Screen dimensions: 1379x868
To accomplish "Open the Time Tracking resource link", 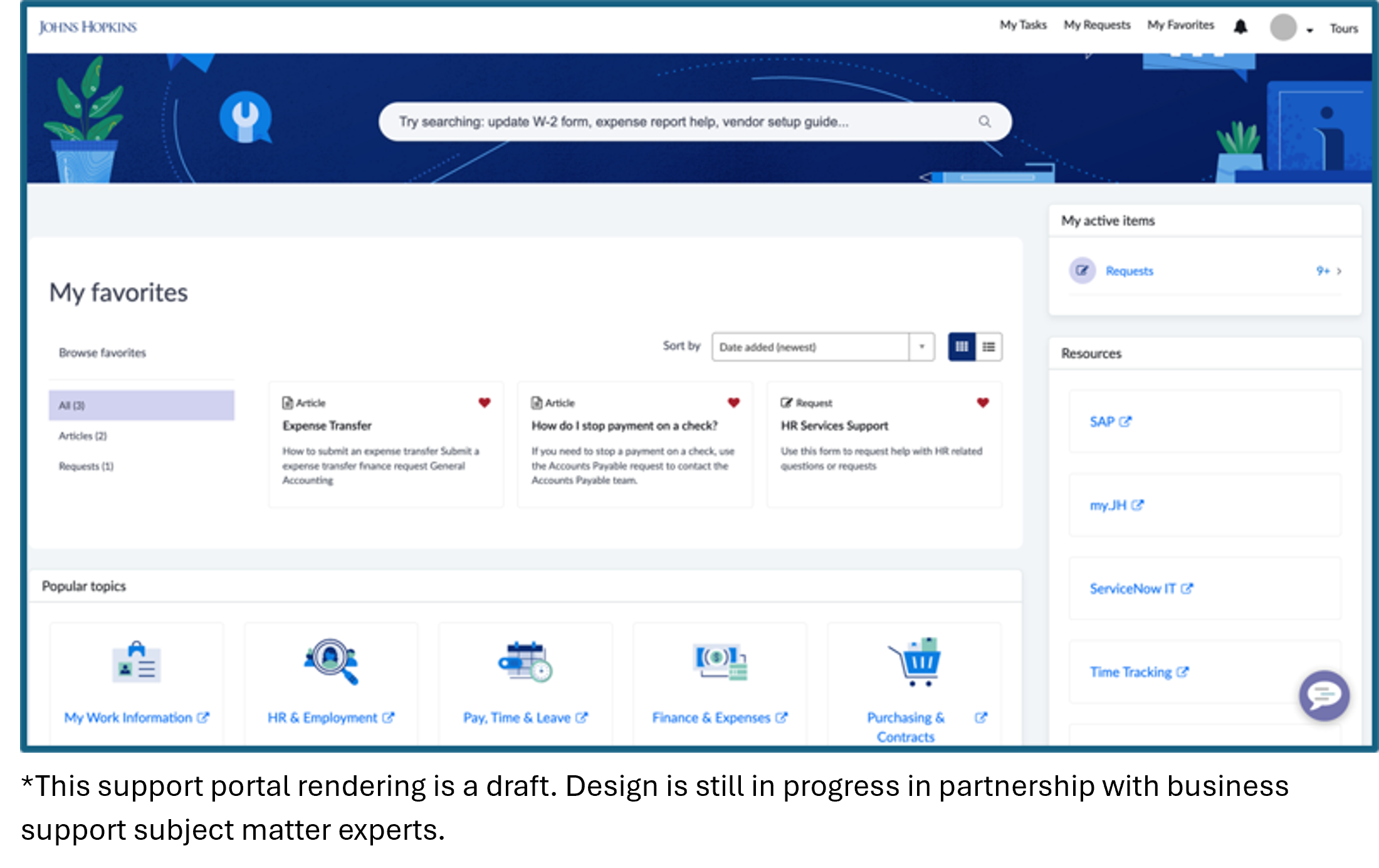I will pyautogui.click(x=1130, y=672).
